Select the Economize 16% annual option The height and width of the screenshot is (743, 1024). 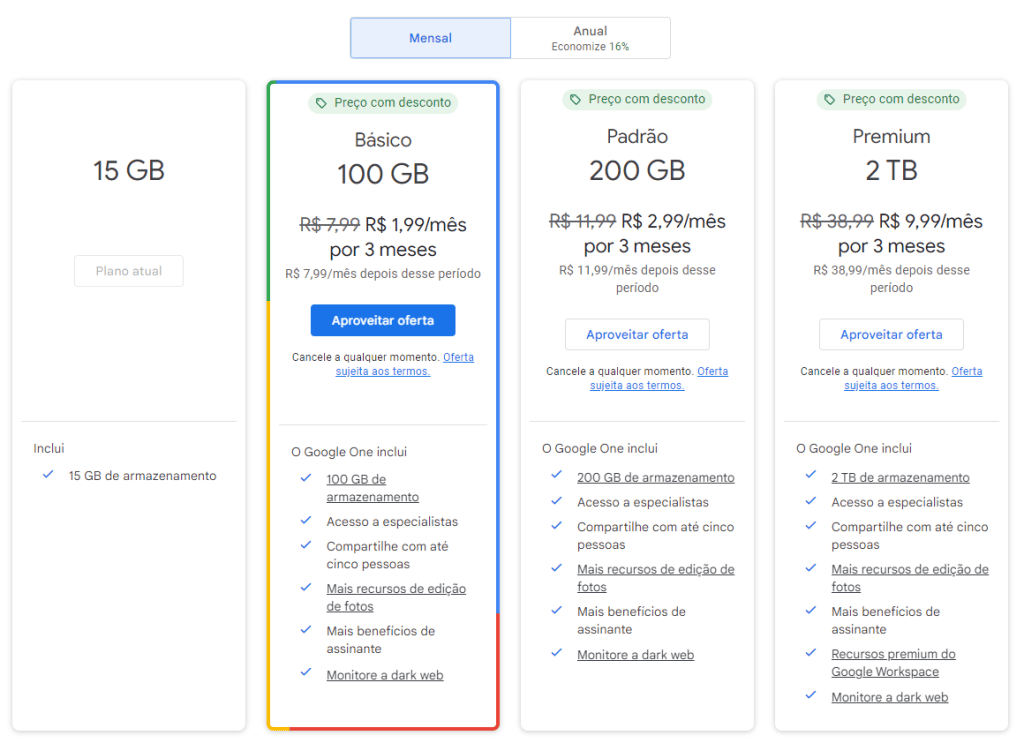click(590, 44)
